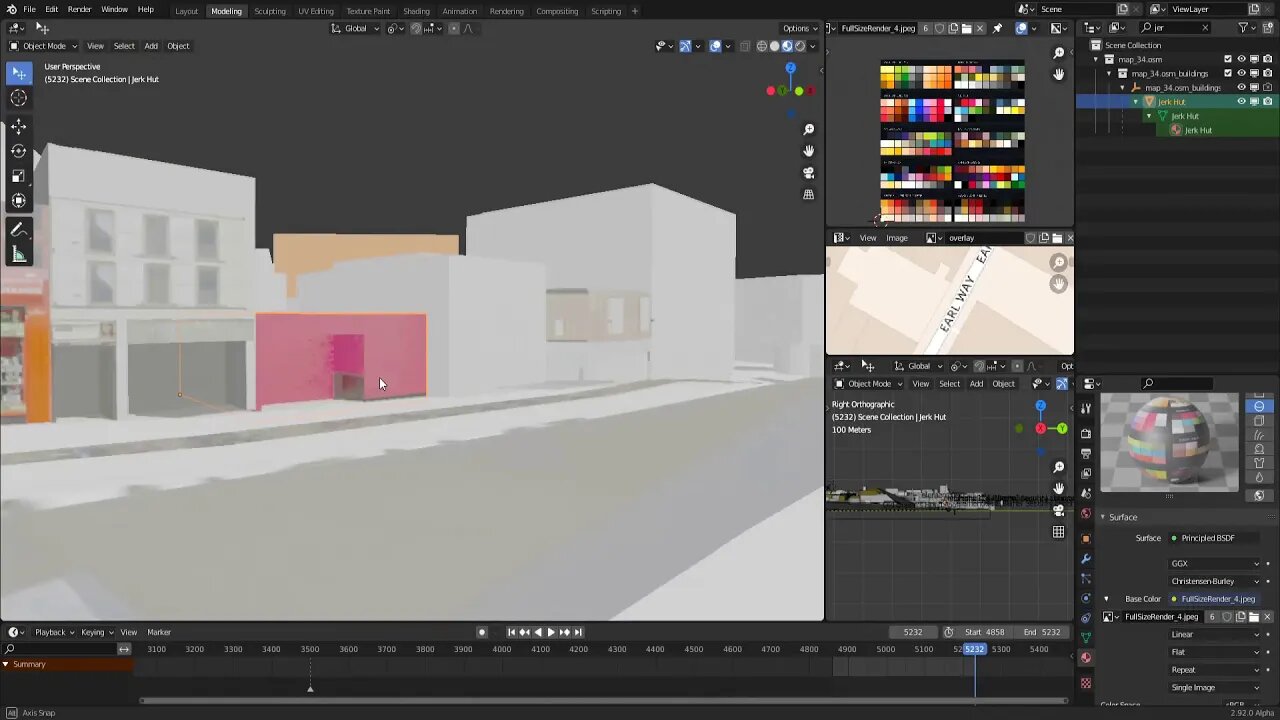1280x720 pixels.
Task: Enable snapping magnet in main header
Action: click(x=416, y=28)
